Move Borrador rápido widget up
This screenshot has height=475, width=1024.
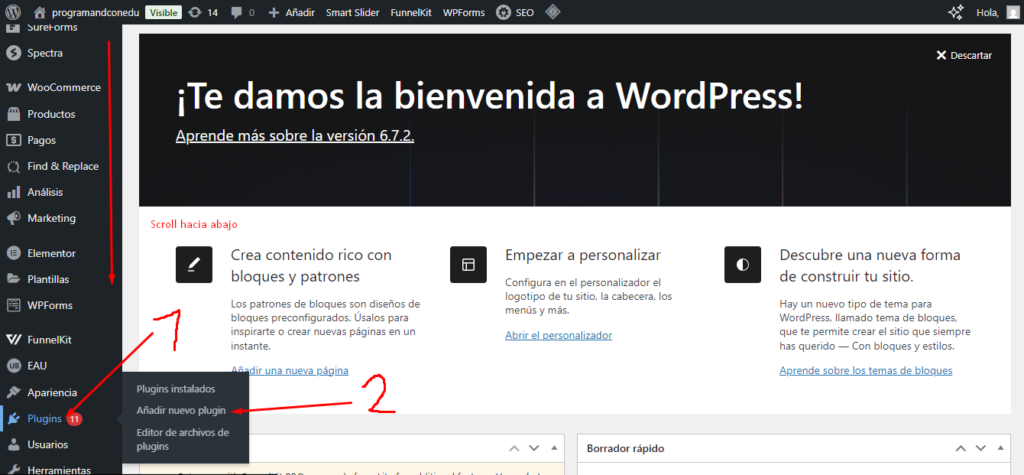tap(961, 449)
